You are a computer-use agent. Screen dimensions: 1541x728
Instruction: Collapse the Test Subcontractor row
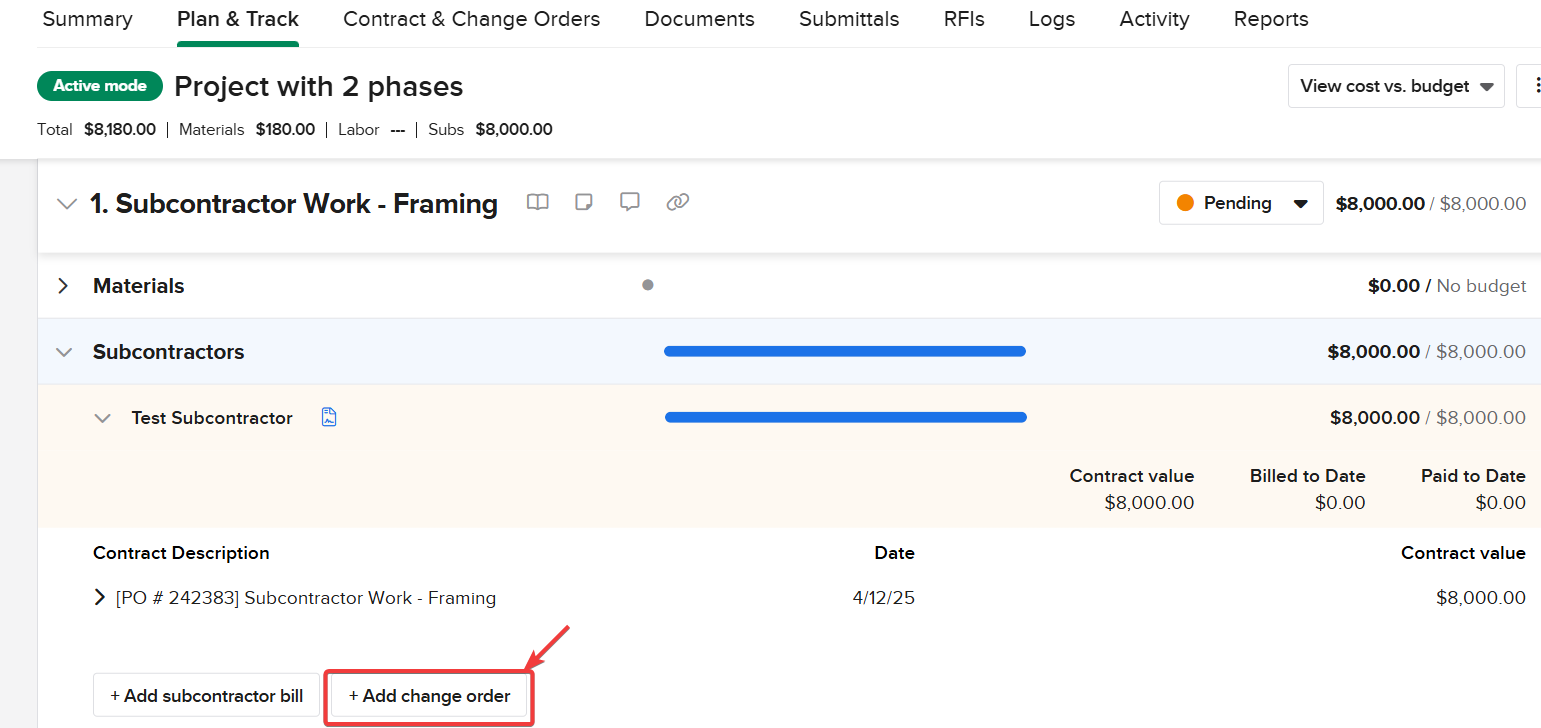[102, 418]
